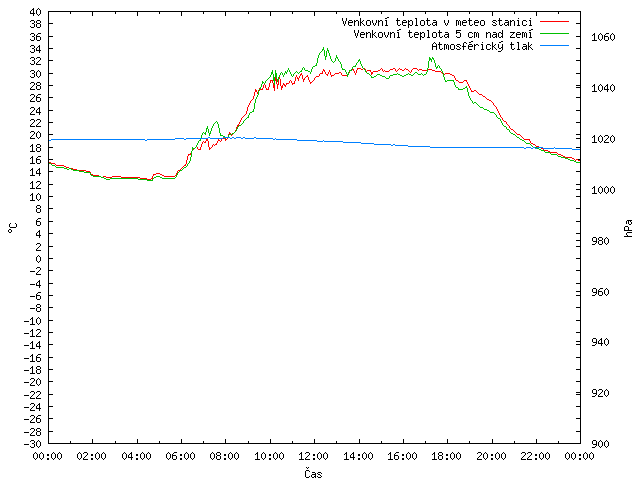The width and height of the screenshot is (640, 480).
Task: Click the pressure axis label '900'
Action: pos(600,444)
